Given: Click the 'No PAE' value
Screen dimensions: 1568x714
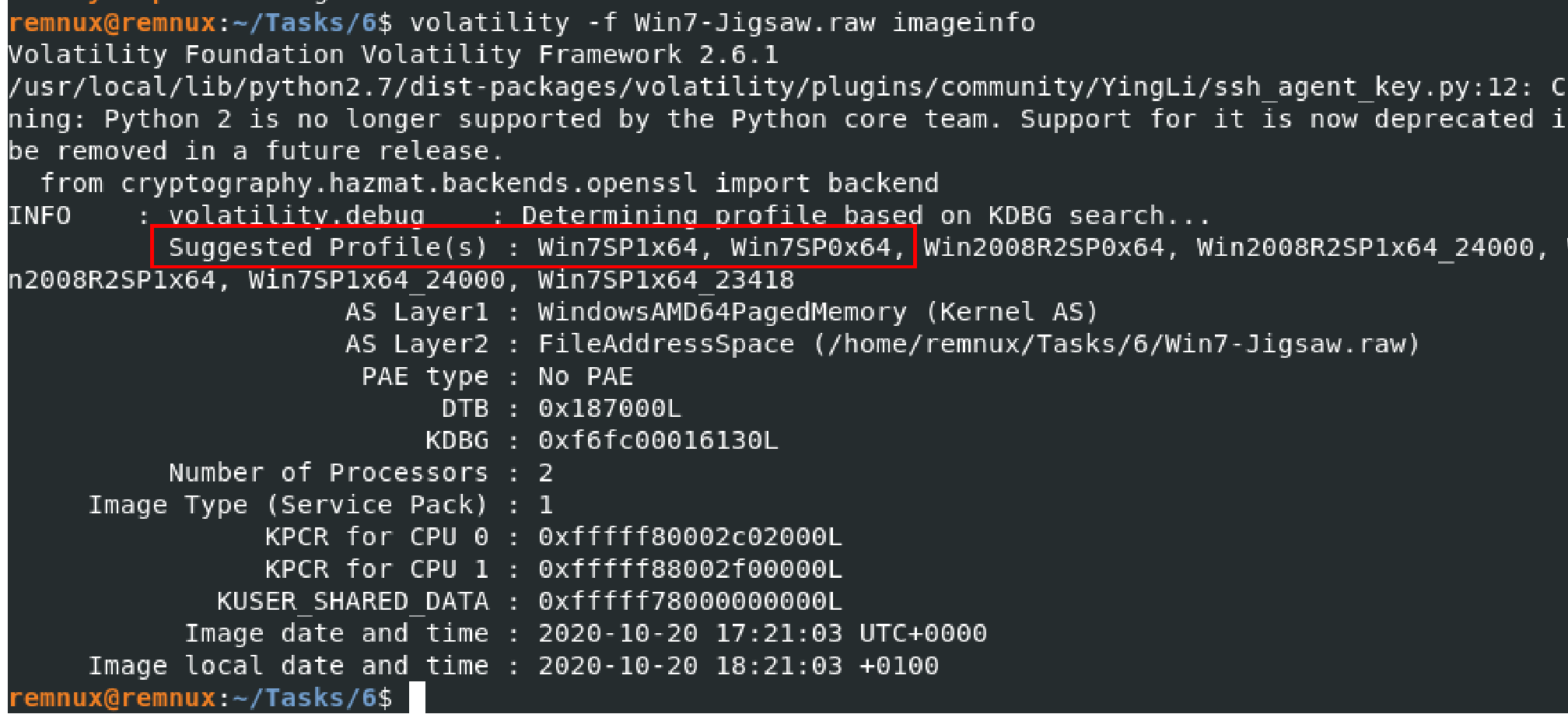Looking at the screenshot, I should 586,376.
